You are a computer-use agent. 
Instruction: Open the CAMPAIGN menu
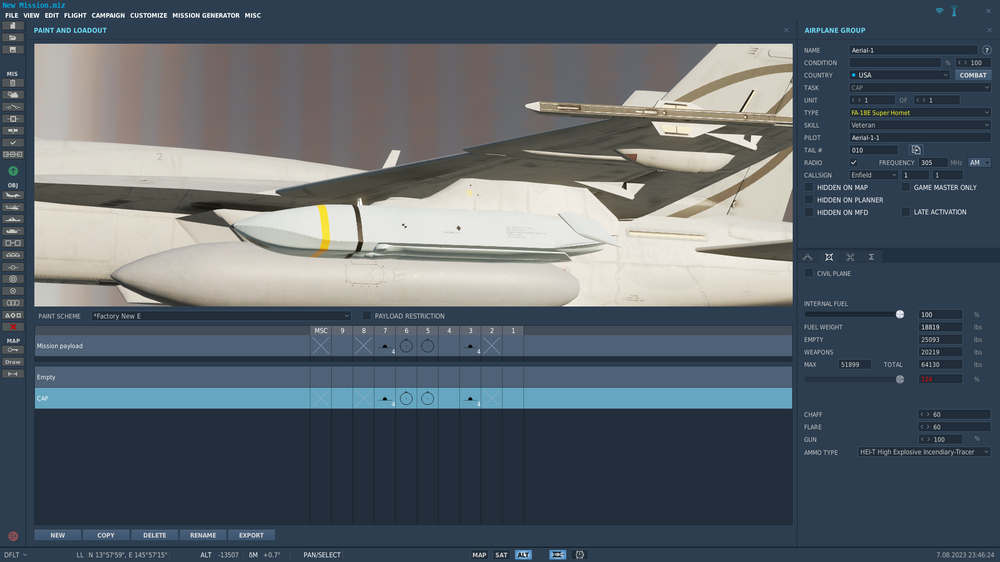pos(108,15)
